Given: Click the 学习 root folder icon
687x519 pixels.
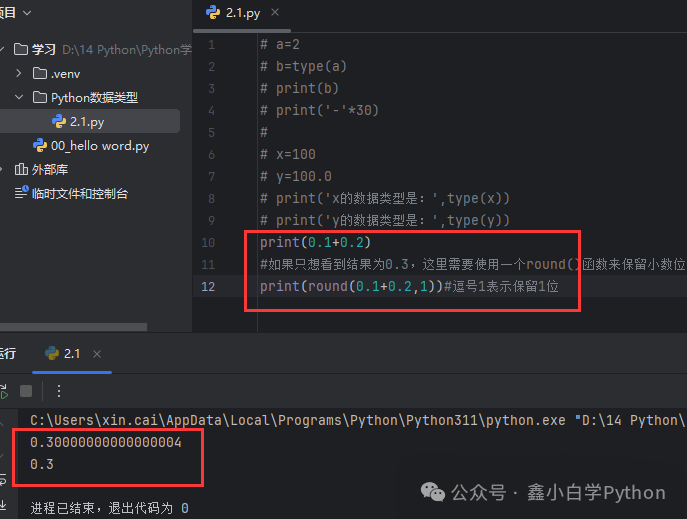Looking at the screenshot, I should coord(21,49).
